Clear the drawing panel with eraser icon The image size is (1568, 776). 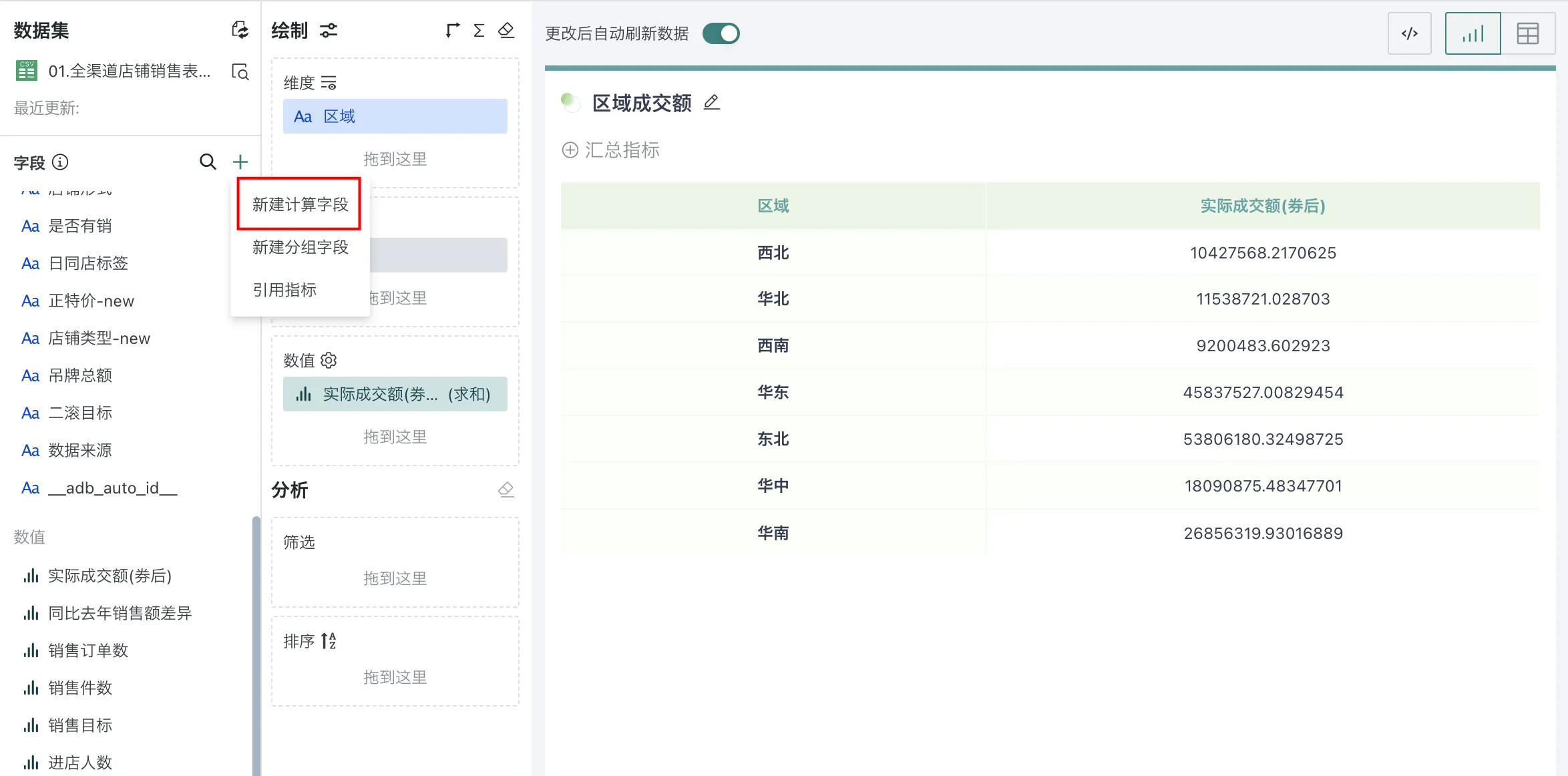[506, 31]
